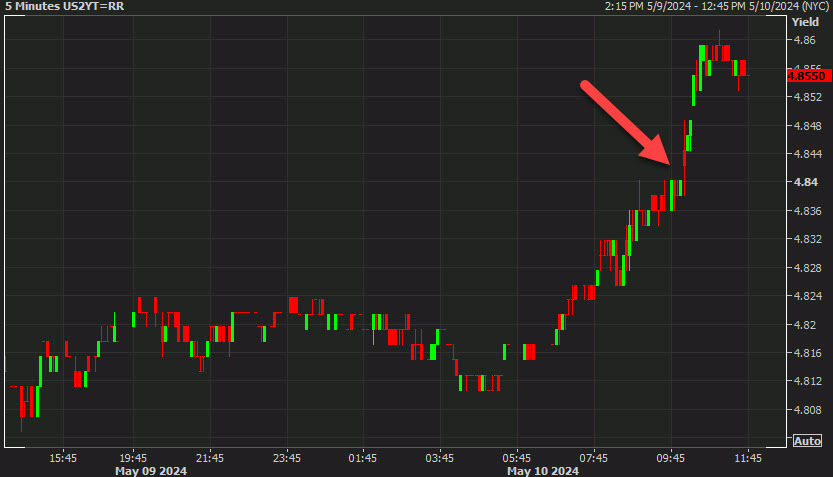Click the date range text '2:15 PM 5/9/2024 - 12:45 PM 5/10/2024 (NYC)'
The width and height of the screenshot is (833, 477).
(717, 6)
